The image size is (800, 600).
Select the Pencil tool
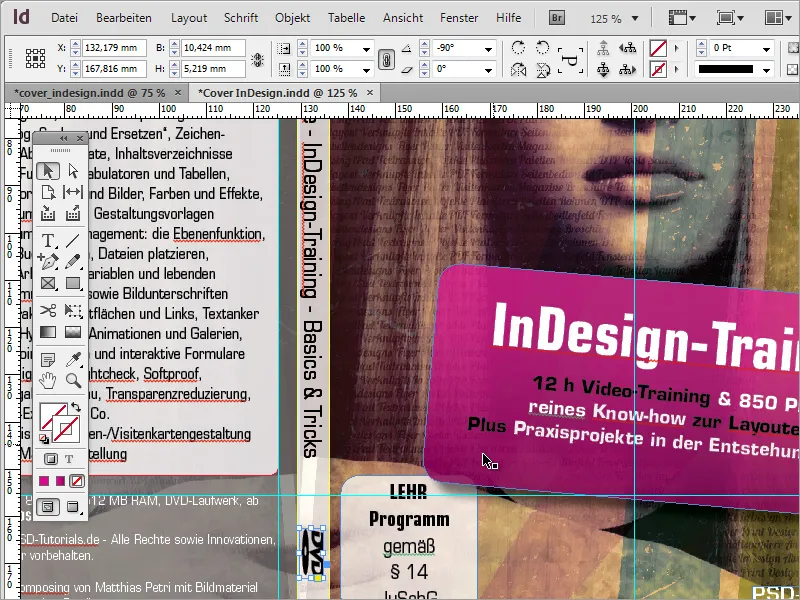[x=73, y=261]
